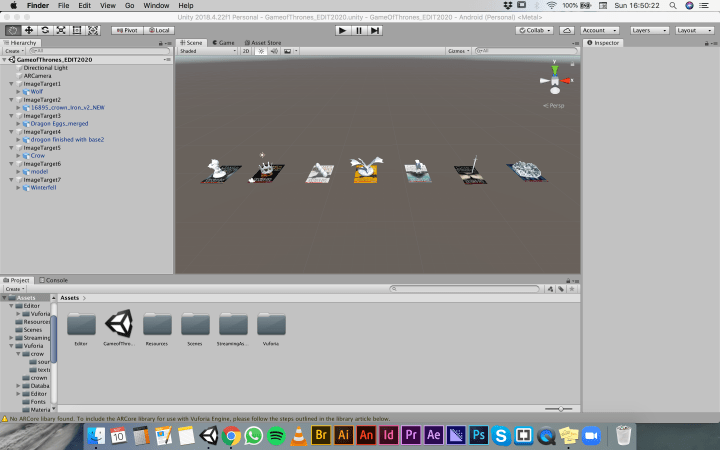Click Search by Label icon in Project
The width and height of the screenshot is (720, 450).
point(561,289)
